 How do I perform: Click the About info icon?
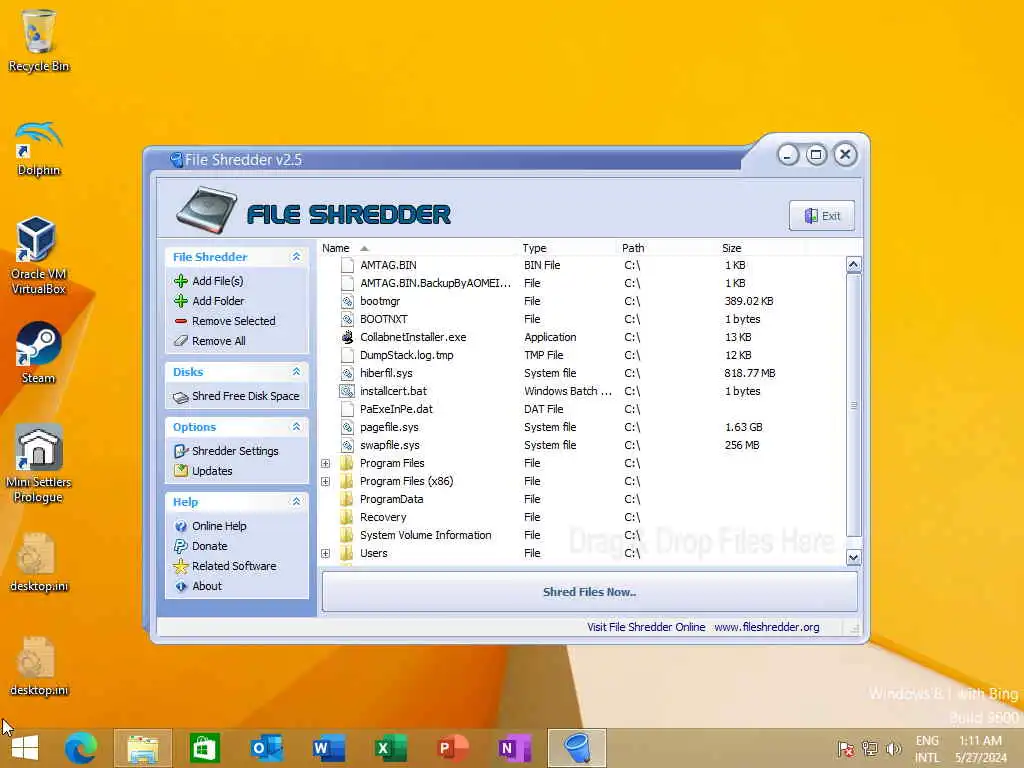[181, 586]
